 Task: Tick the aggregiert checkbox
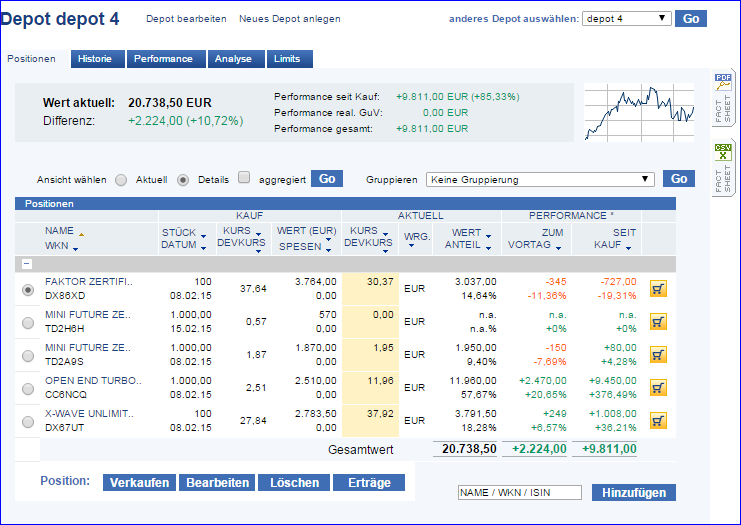click(244, 177)
